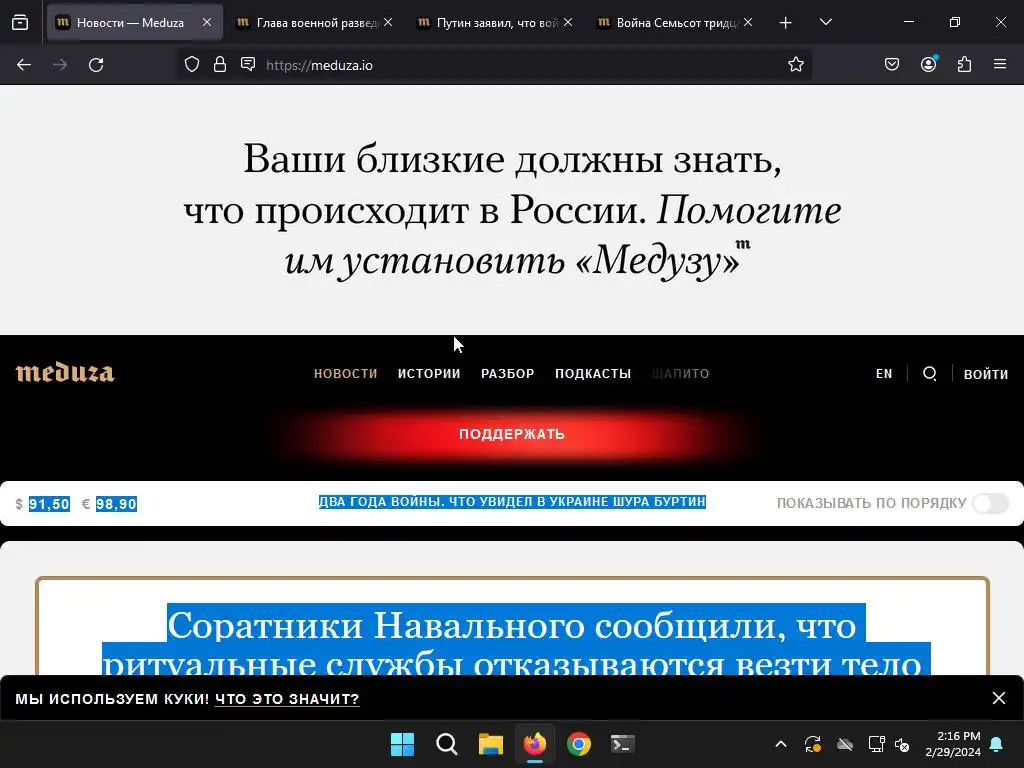Open Firefox account menu
This screenshot has height=768, width=1024.
click(928, 65)
